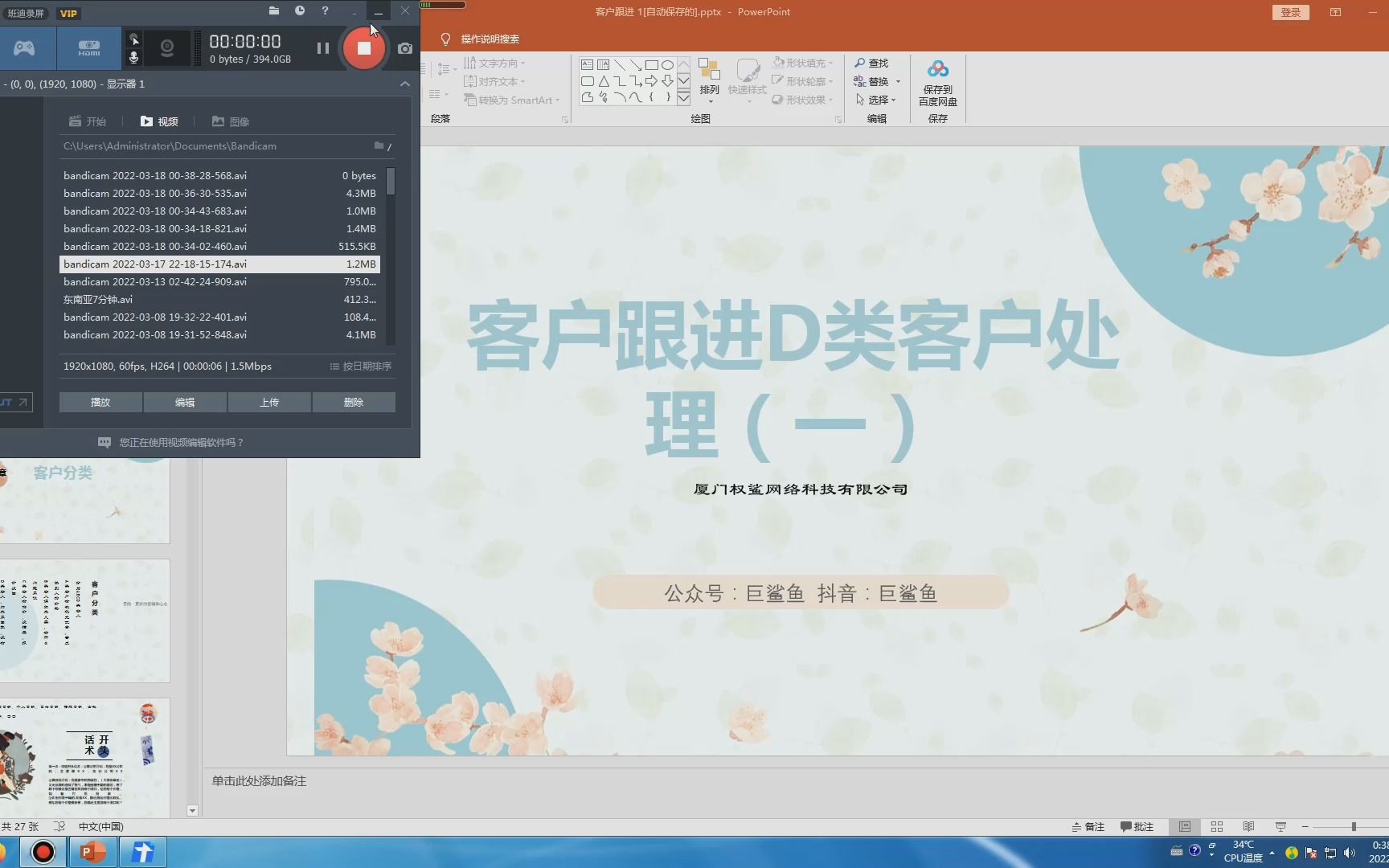Expand the shapes gallery more button
The height and width of the screenshot is (868, 1389).
click(x=683, y=98)
